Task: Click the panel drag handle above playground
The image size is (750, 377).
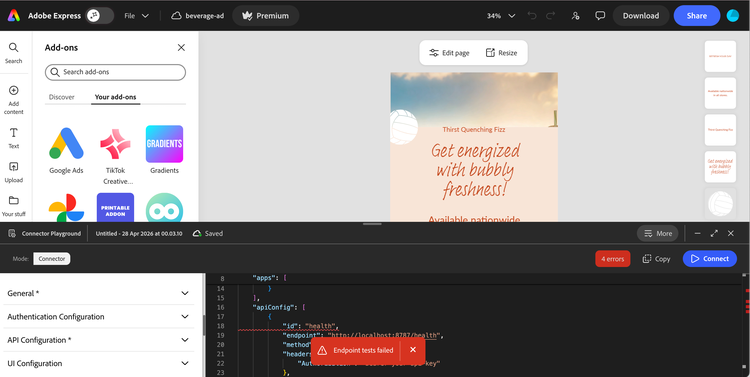Action: coord(372,224)
